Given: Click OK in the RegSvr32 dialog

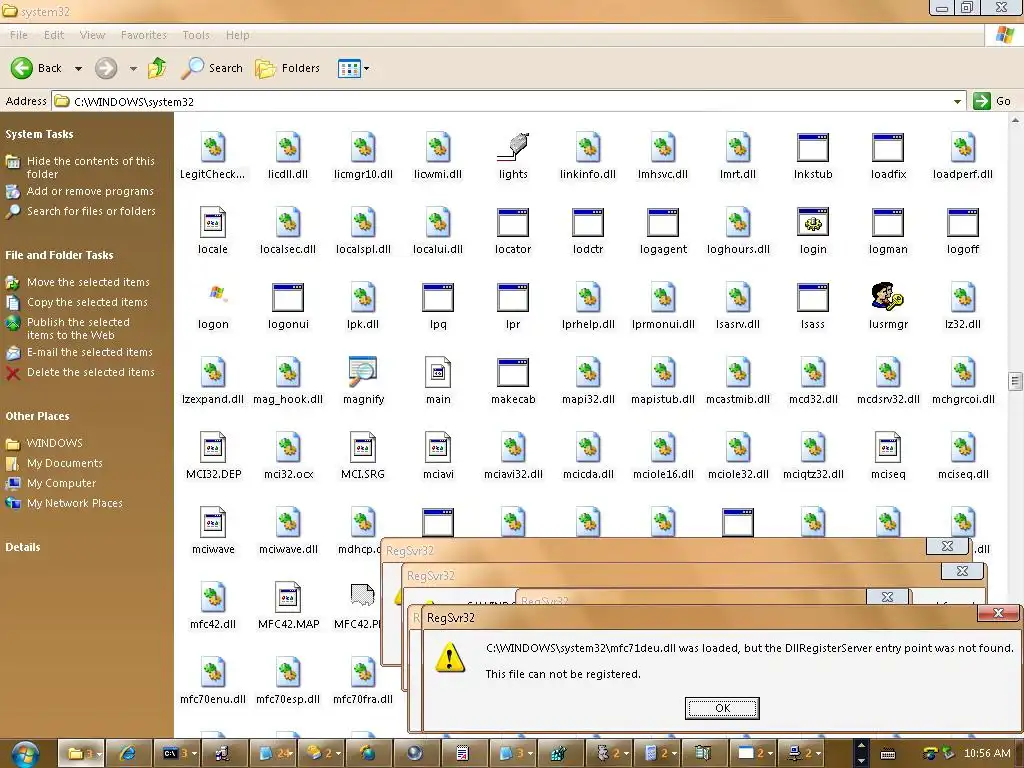Looking at the screenshot, I should click(x=722, y=708).
